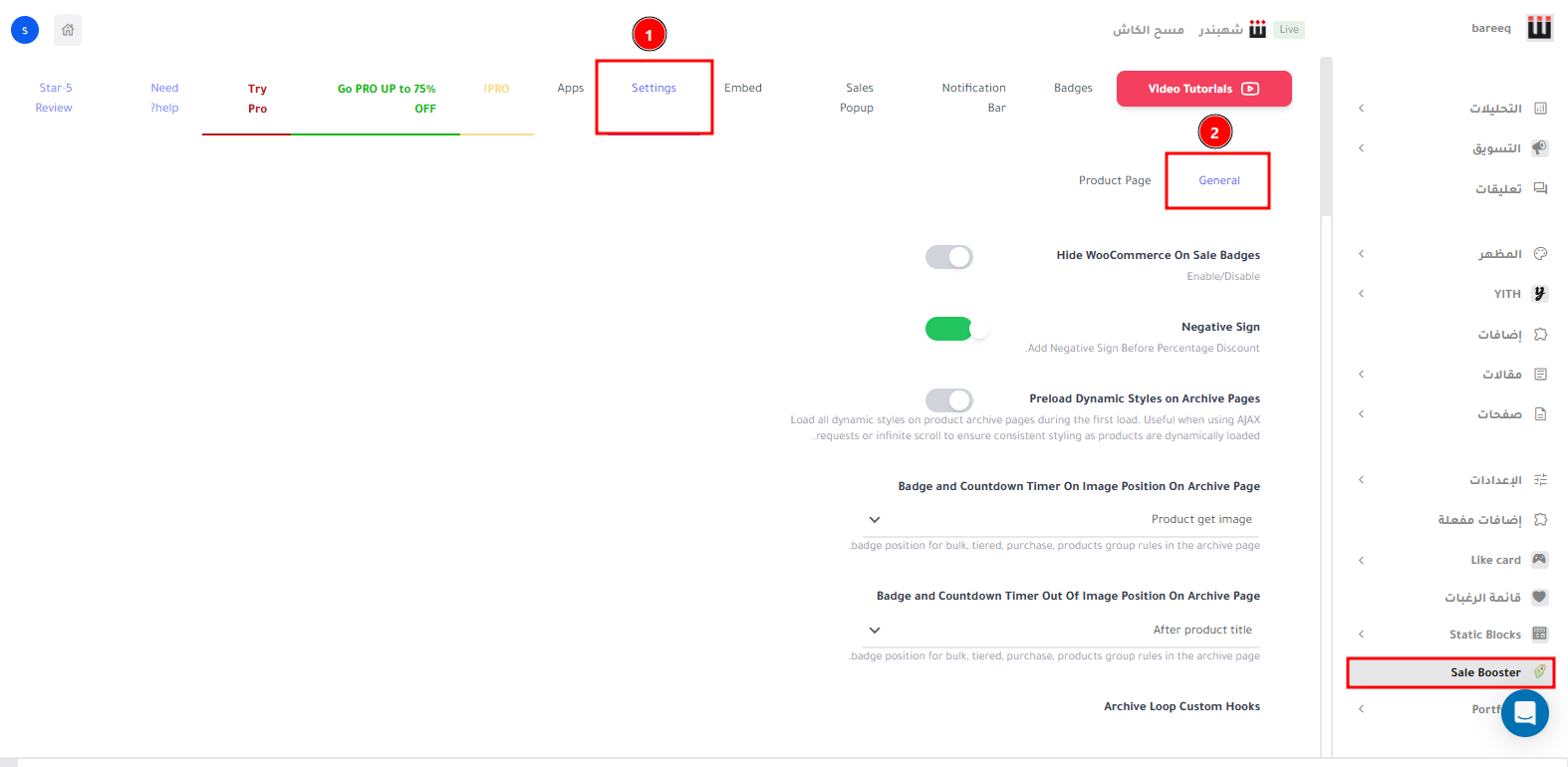Toggle Preload Dynamic Styles on Archive Pages

[948, 400]
